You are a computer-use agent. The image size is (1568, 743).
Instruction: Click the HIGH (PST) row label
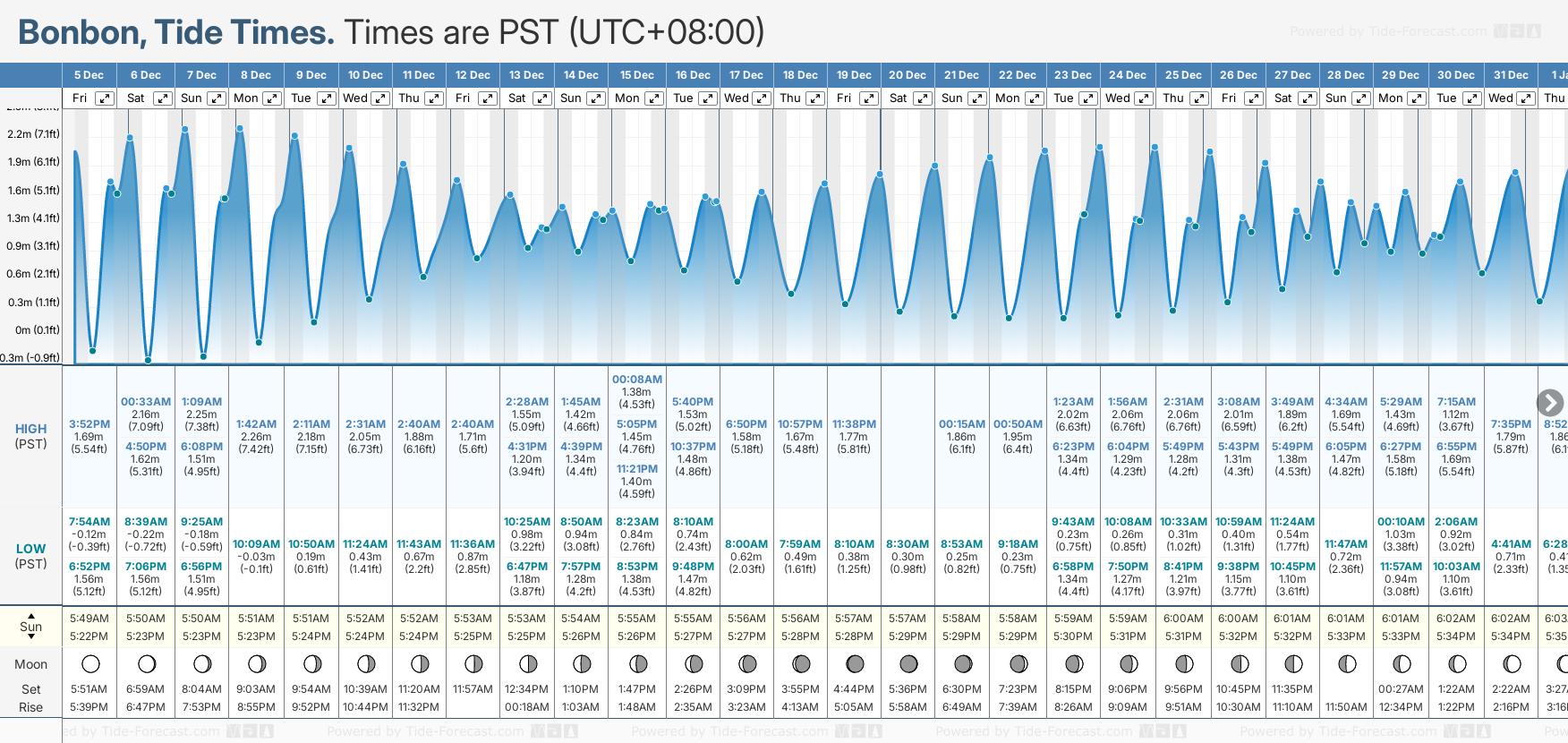click(x=31, y=436)
